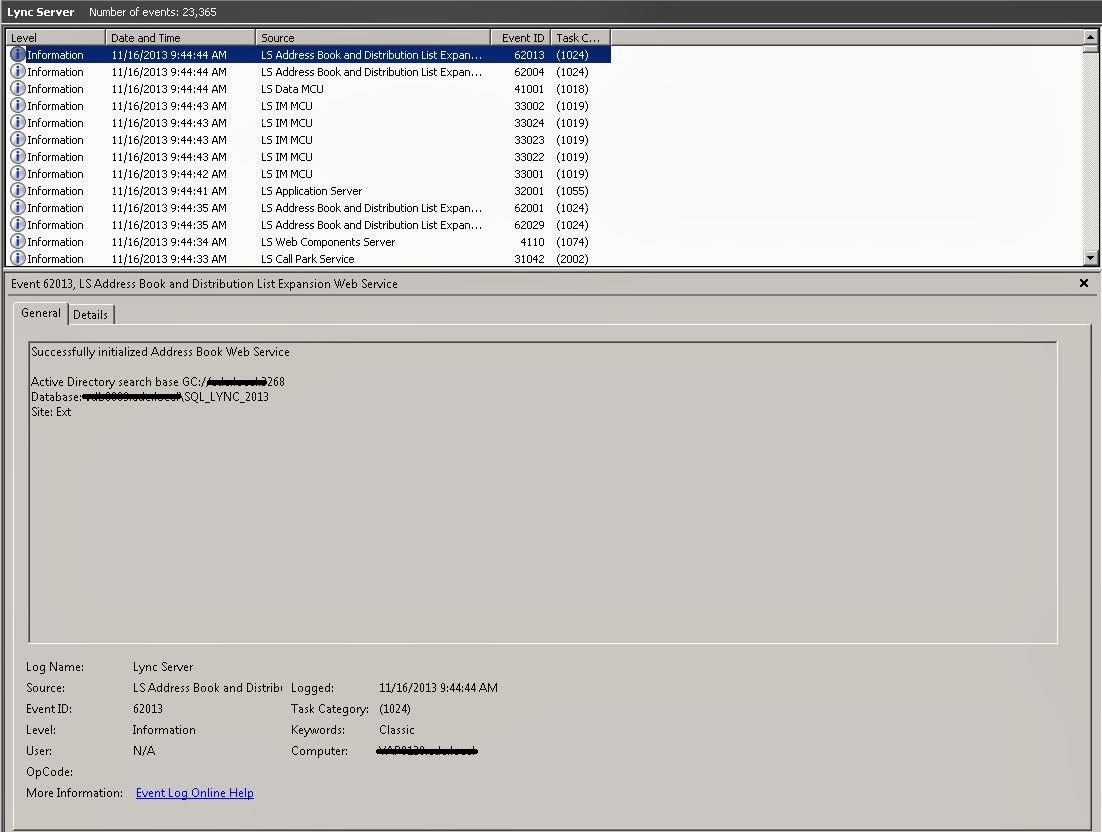This screenshot has width=1102, height=832.
Task: Click the 9:44:34 AM timestamp cell
Action: (x=169, y=242)
